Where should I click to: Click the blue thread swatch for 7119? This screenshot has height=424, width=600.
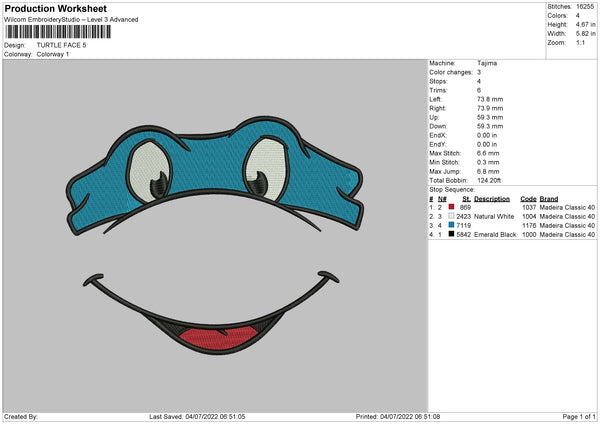[451, 225]
